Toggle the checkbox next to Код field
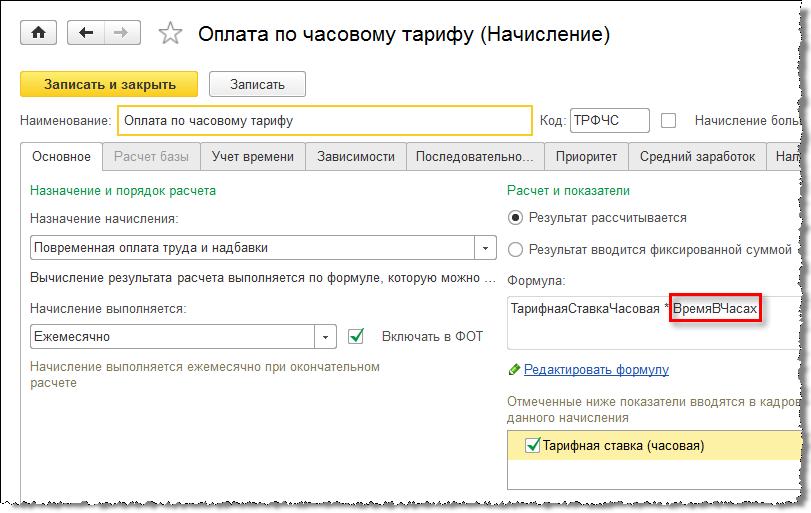This screenshot has width=811, height=513. [669, 121]
